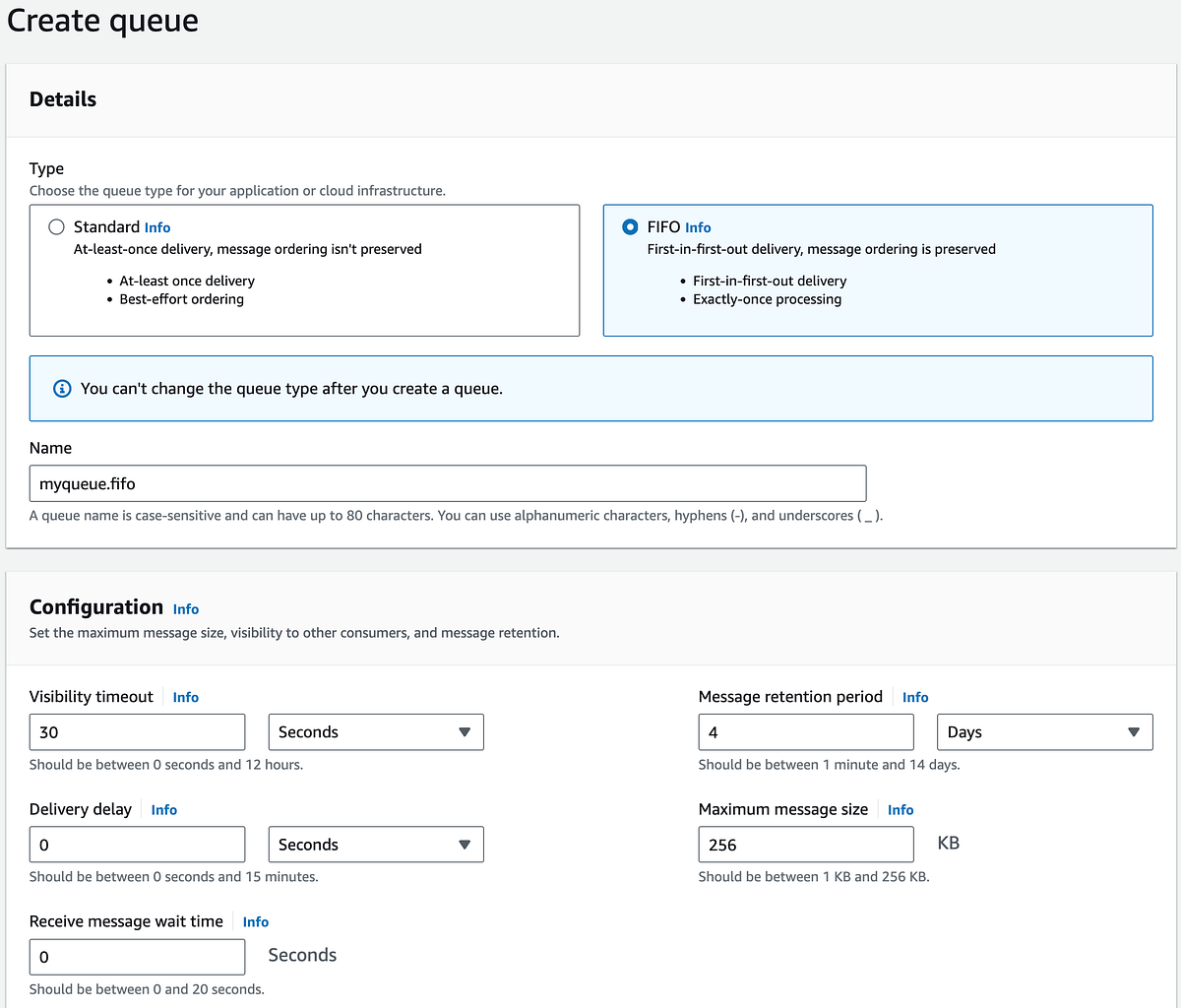Viewport: 1181px width, 1008px height.
Task: Click Info beside Maximum message size
Action: 900,809
